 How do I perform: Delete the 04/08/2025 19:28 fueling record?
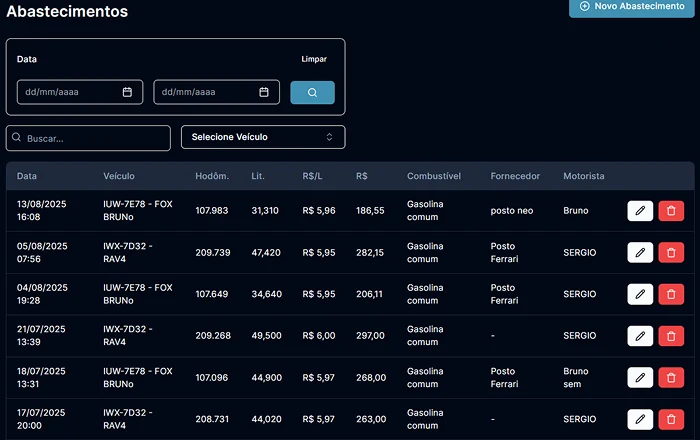[x=671, y=294]
